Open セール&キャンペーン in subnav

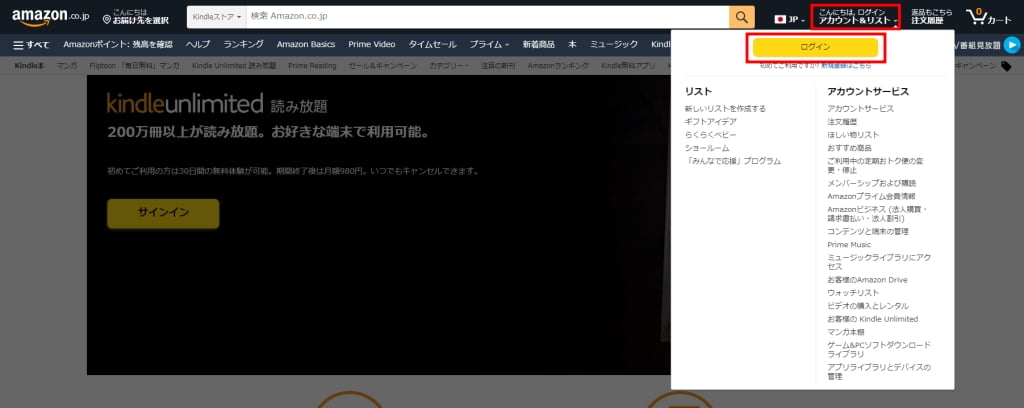[x=383, y=66]
